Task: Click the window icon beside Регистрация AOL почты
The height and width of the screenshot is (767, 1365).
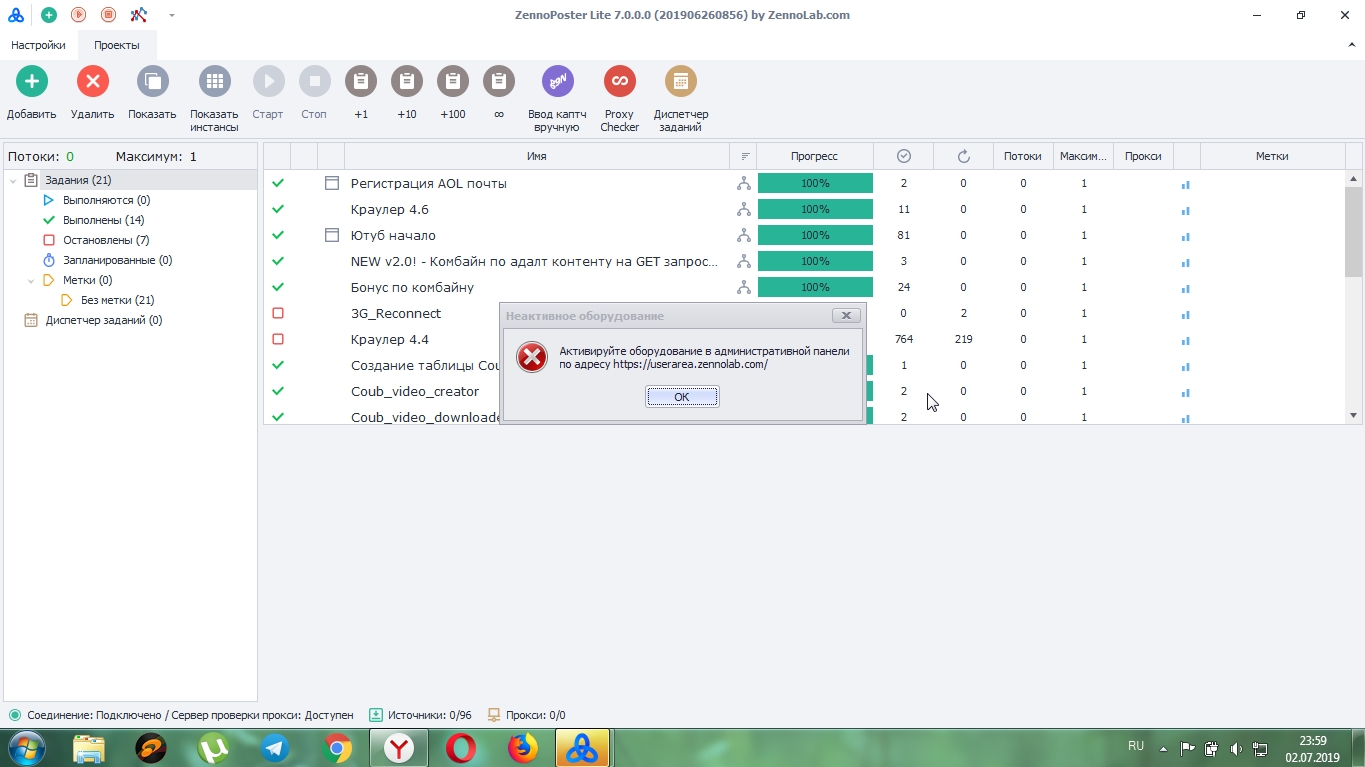Action: coord(332,183)
